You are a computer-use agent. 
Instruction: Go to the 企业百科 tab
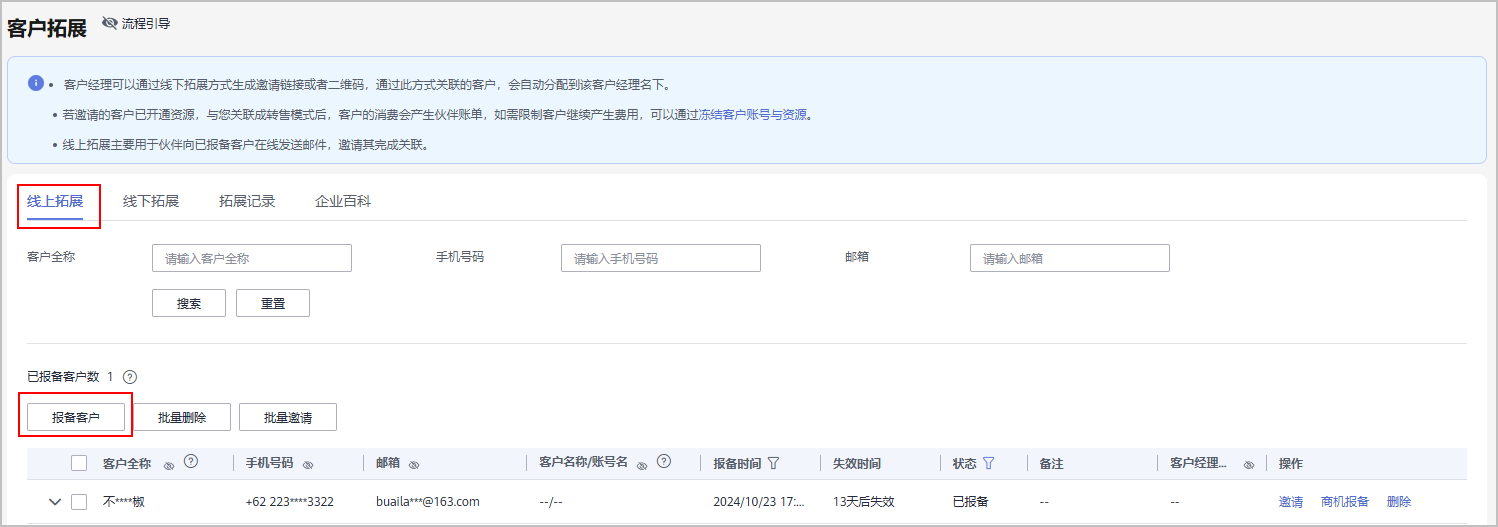(343, 201)
